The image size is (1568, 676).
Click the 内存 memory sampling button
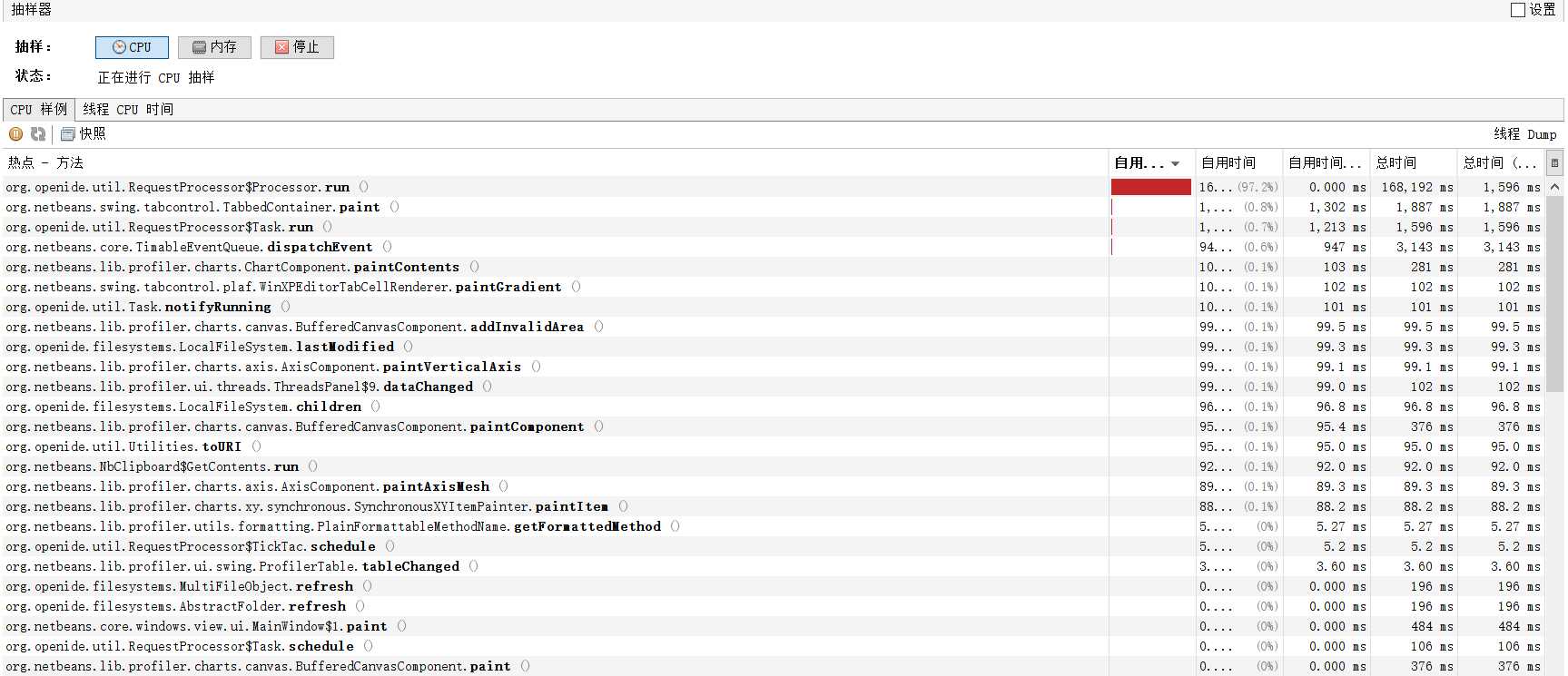coord(214,47)
